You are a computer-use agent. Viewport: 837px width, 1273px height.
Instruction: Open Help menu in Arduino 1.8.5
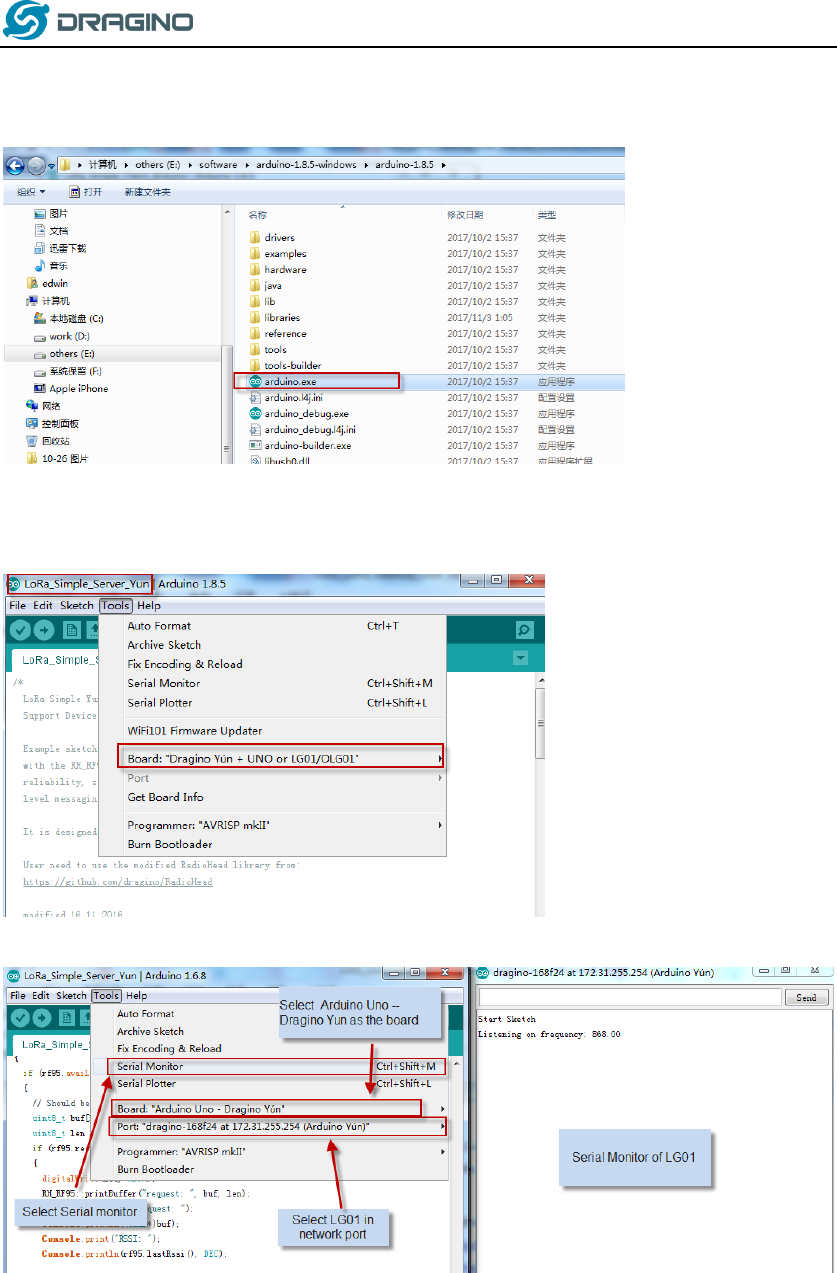click(148, 605)
